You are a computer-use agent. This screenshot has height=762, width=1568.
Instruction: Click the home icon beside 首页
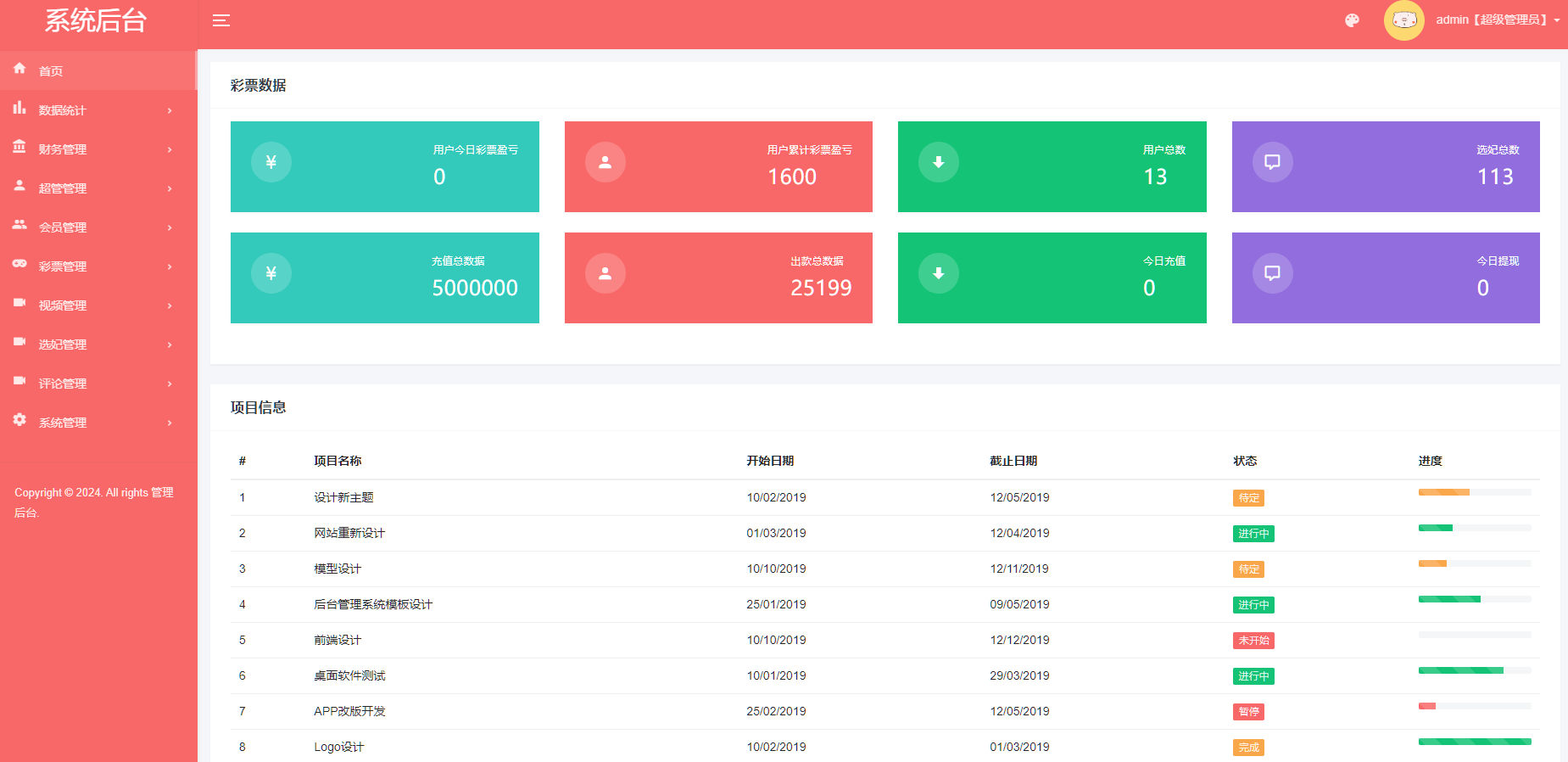pos(20,69)
